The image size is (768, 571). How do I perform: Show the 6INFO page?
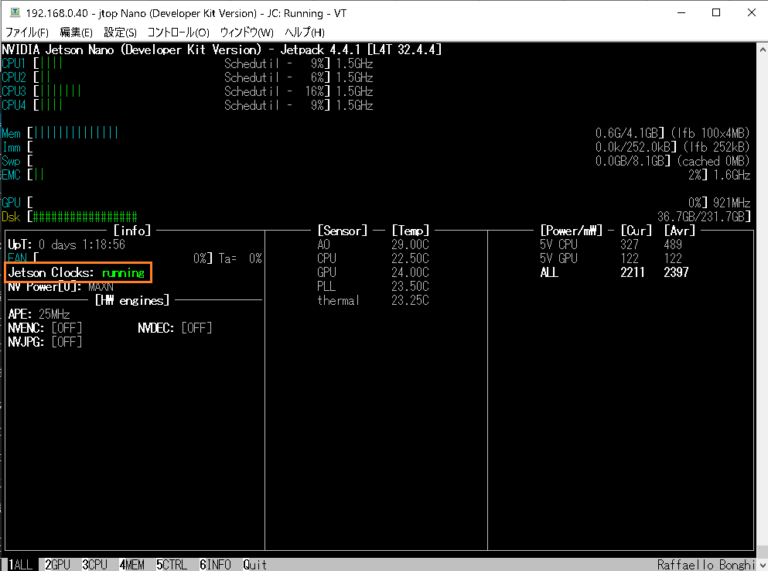[215, 564]
